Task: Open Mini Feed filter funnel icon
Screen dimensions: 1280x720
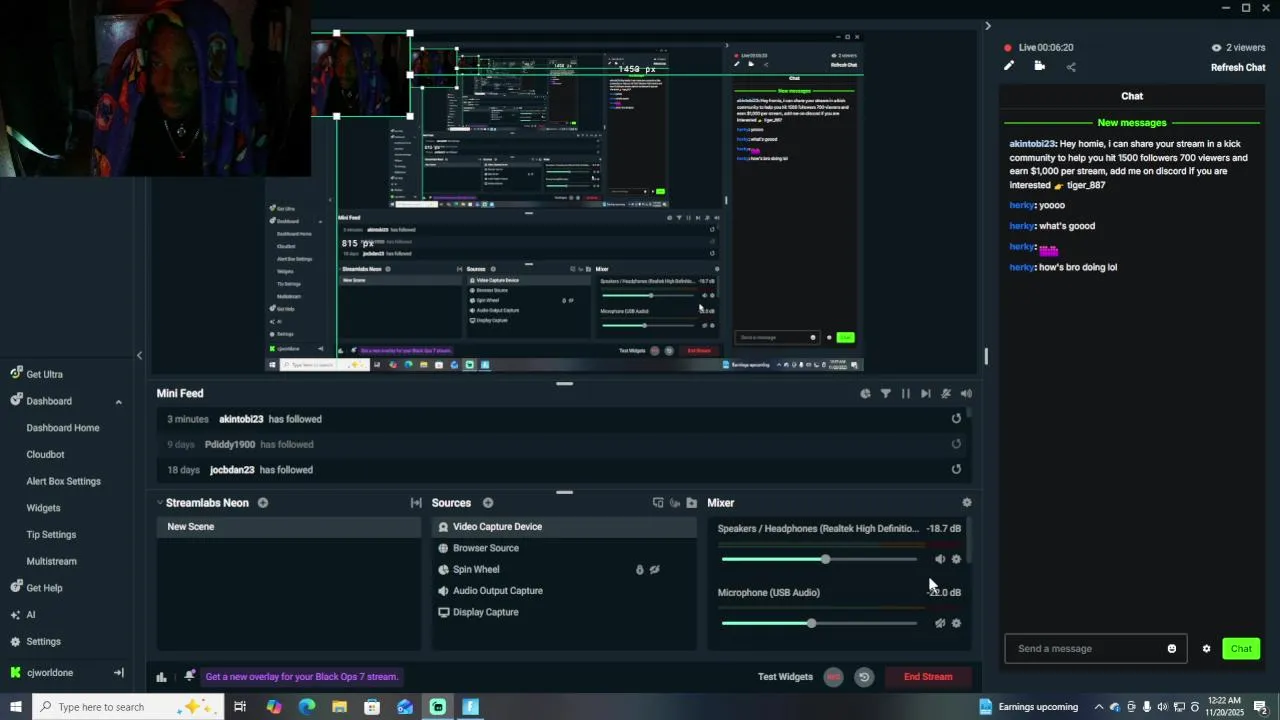Action: (x=885, y=394)
